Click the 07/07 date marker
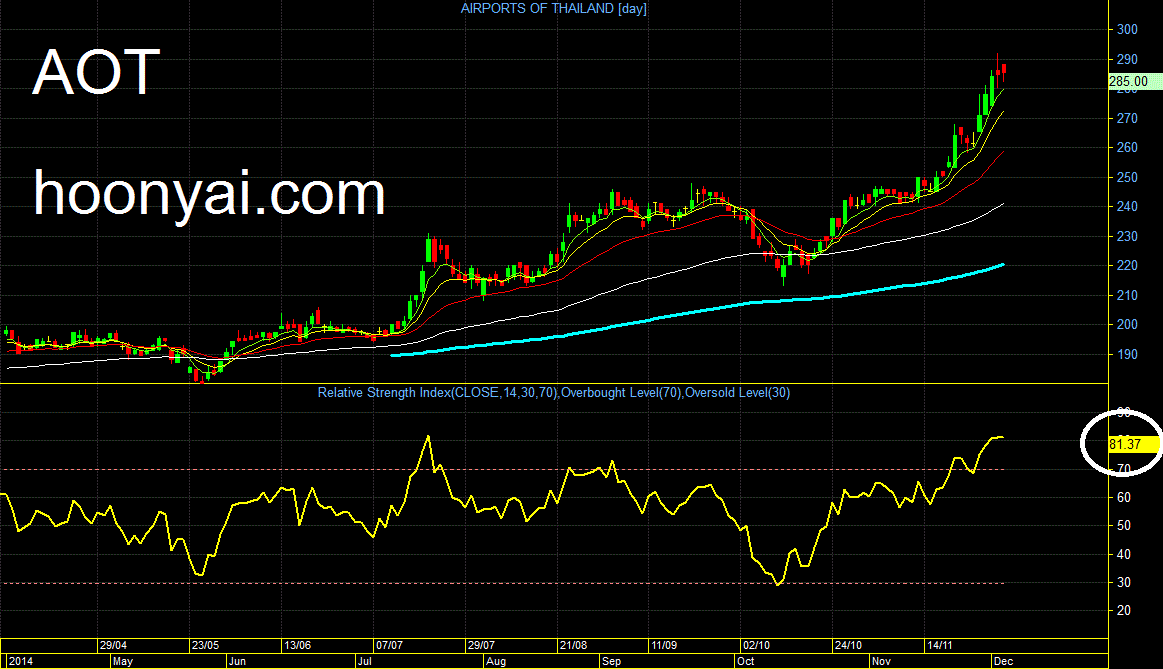 click(x=389, y=645)
